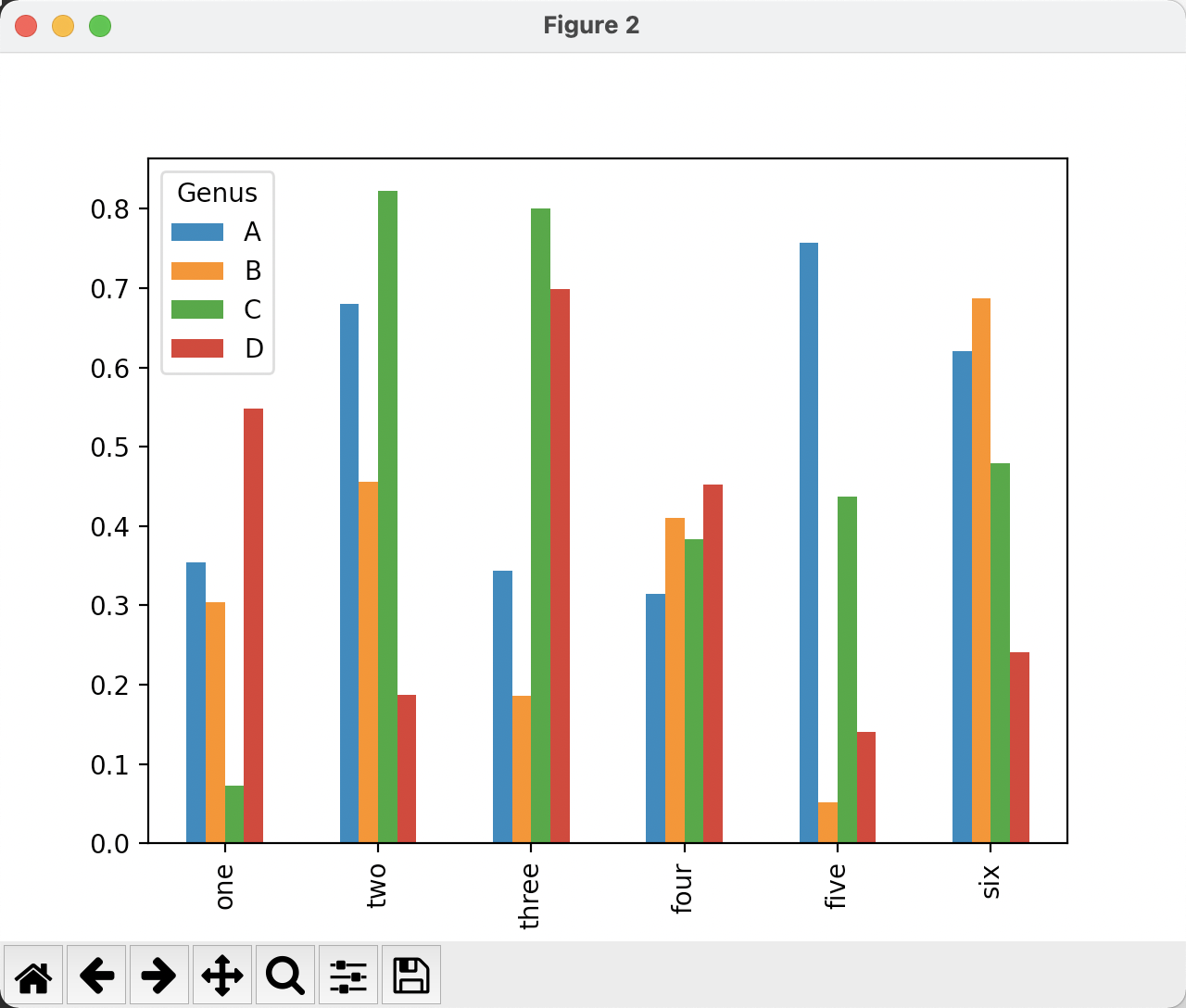Save the figure with the floppy disk icon

click(x=411, y=975)
